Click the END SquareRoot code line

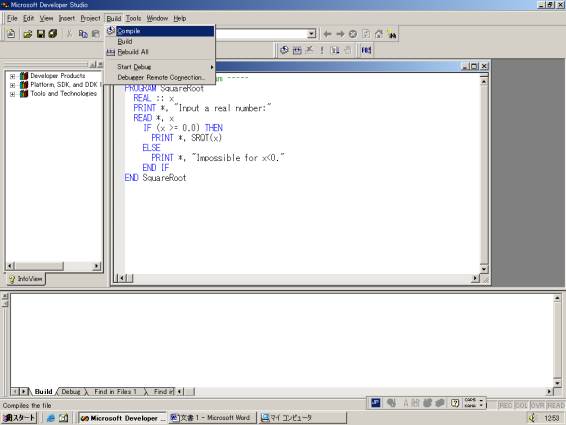click(x=155, y=178)
